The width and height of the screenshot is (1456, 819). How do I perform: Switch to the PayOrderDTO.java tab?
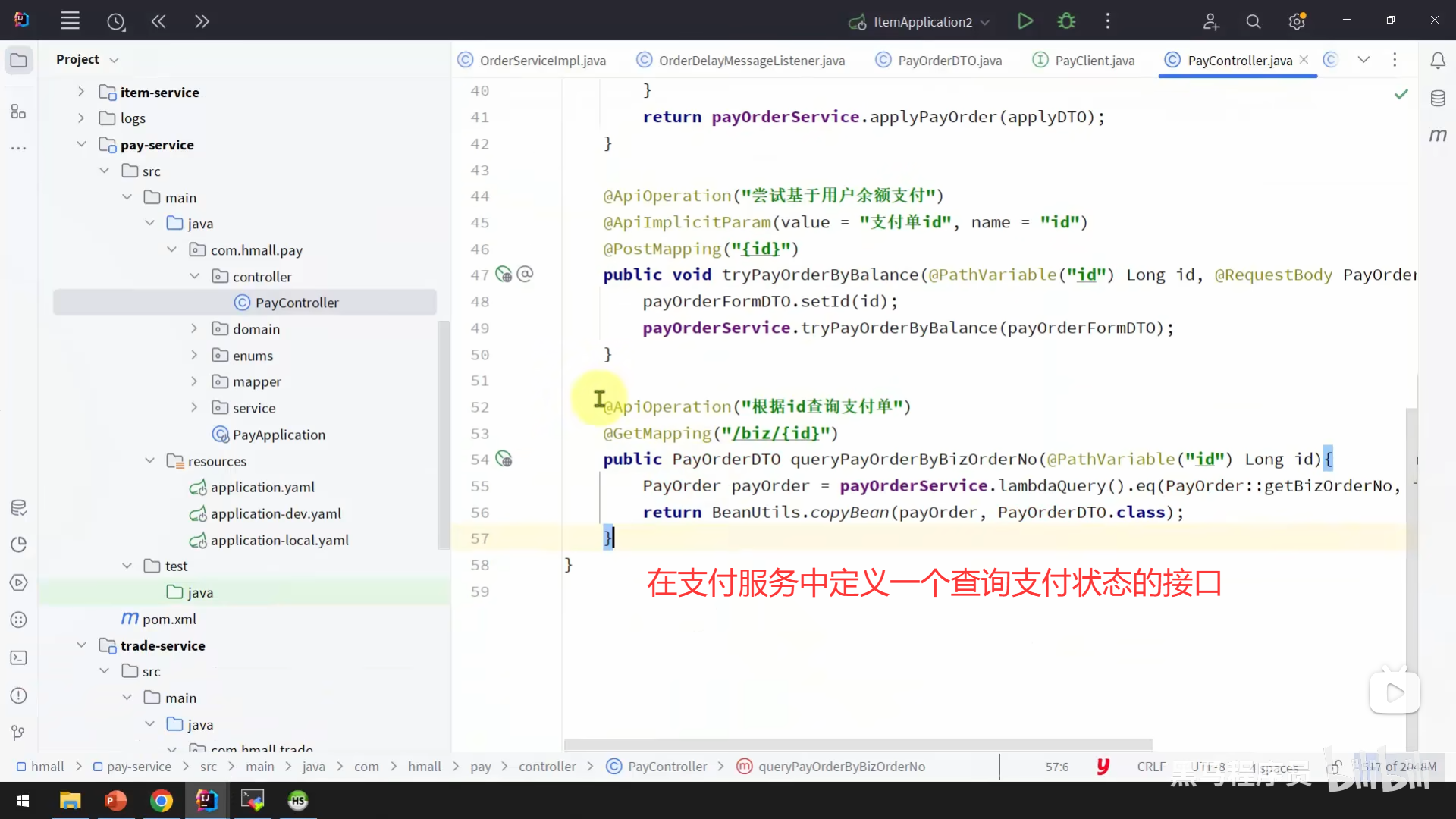(x=949, y=61)
